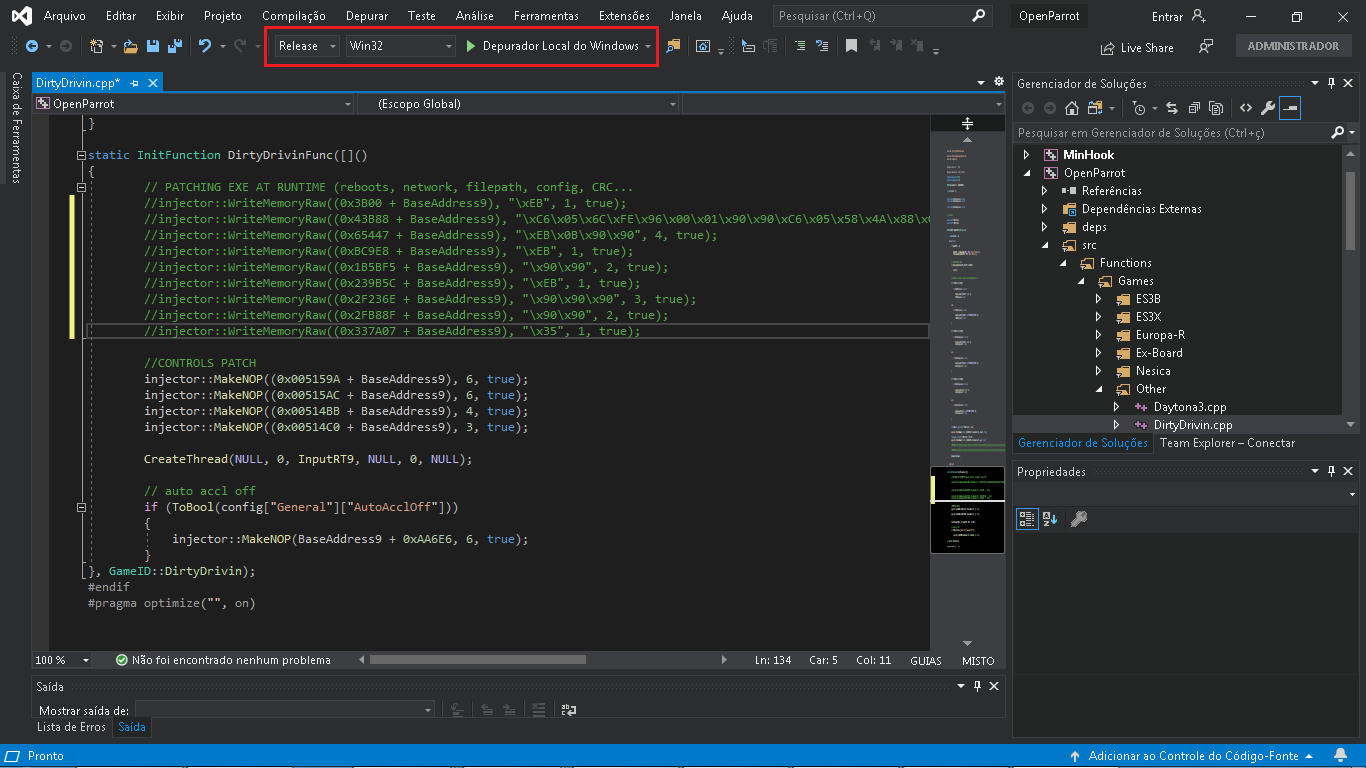Start debugging with the green play arrow
Image resolution: width=1366 pixels, height=768 pixels.
tap(471, 46)
